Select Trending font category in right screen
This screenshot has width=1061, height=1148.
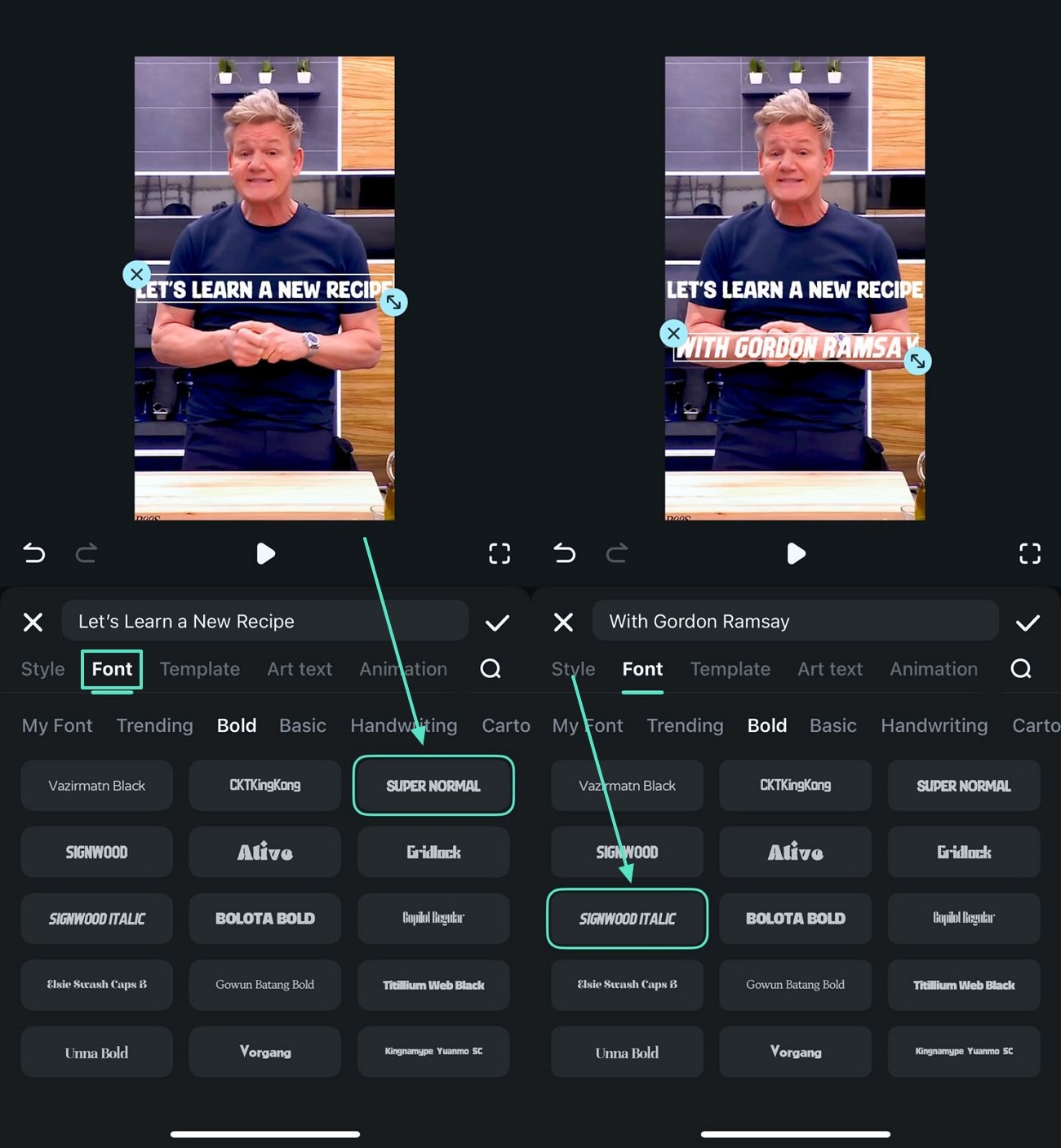[686, 725]
